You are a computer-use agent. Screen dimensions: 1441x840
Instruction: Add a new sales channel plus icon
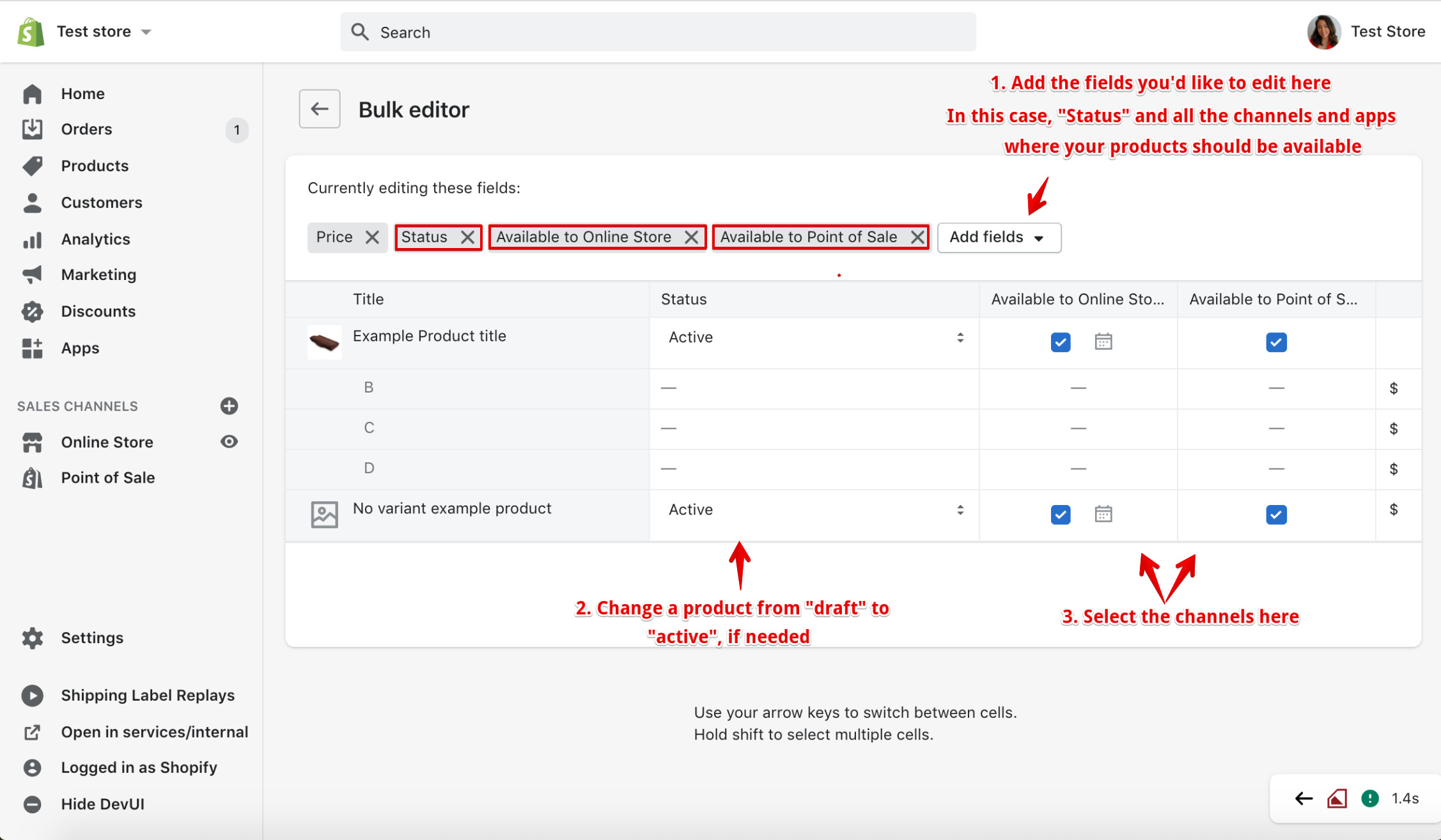pos(229,406)
